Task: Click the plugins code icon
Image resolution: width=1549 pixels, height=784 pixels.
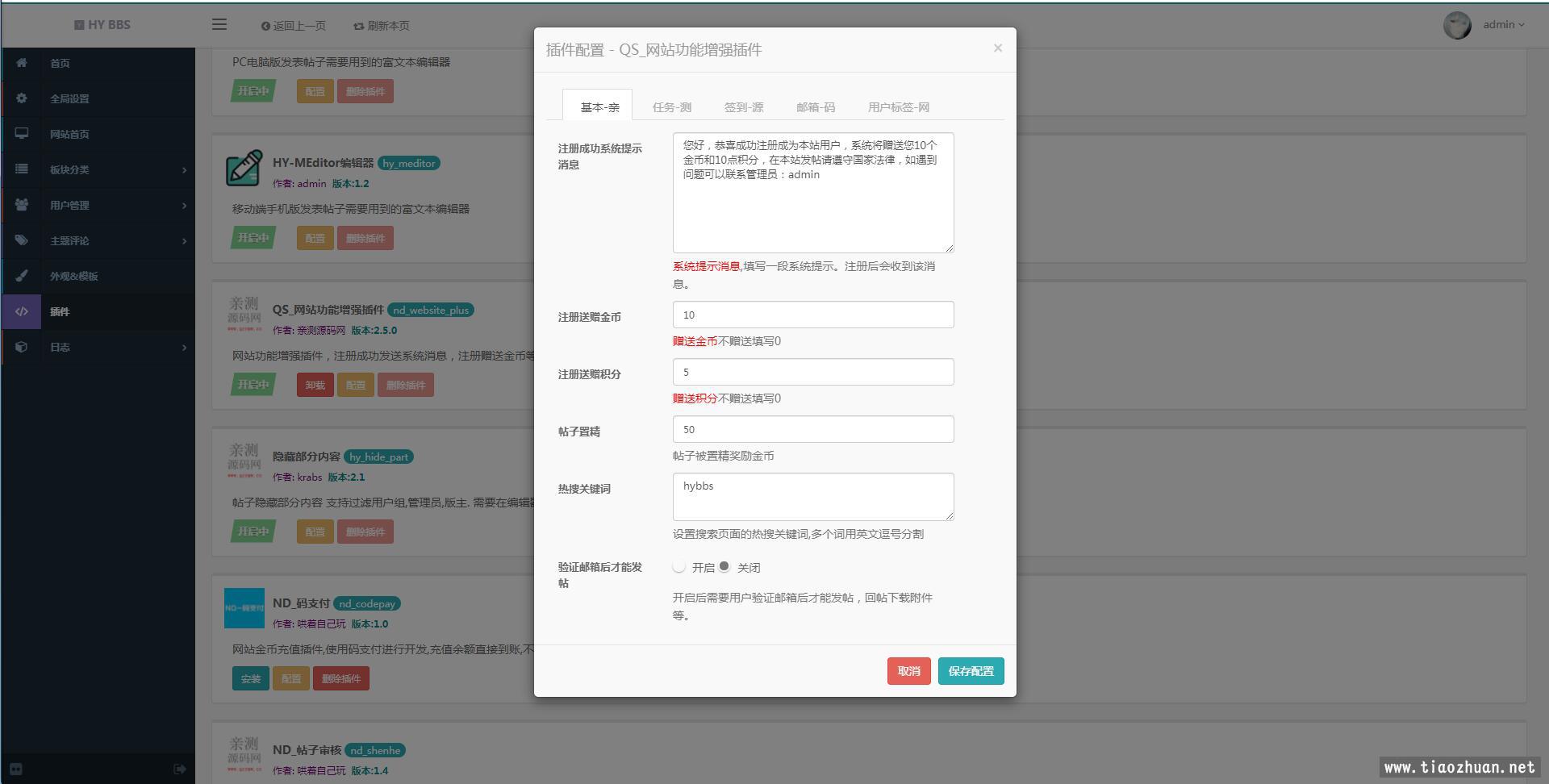Action: (x=22, y=311)
